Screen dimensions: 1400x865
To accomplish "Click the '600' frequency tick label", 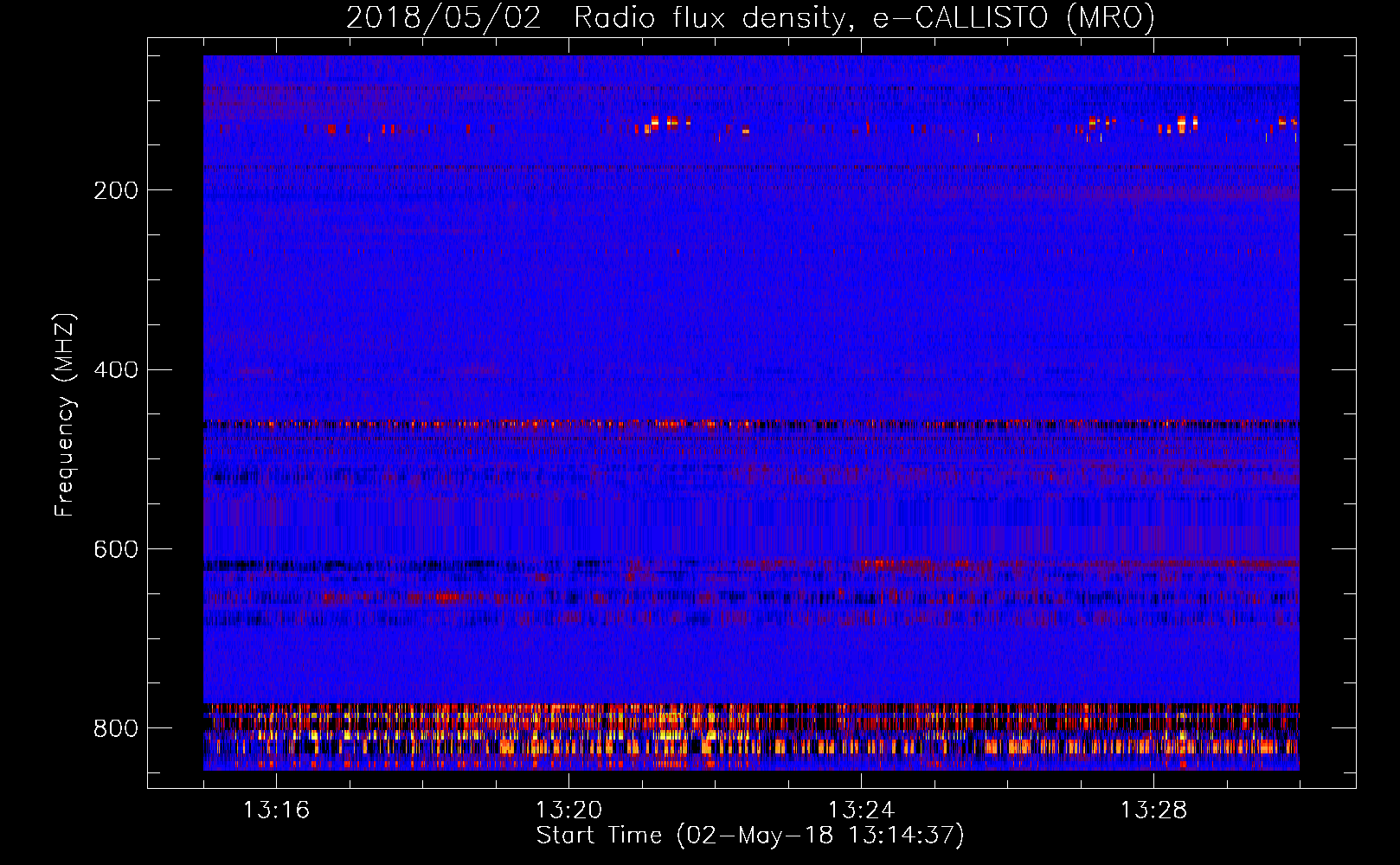I will 116,550.
